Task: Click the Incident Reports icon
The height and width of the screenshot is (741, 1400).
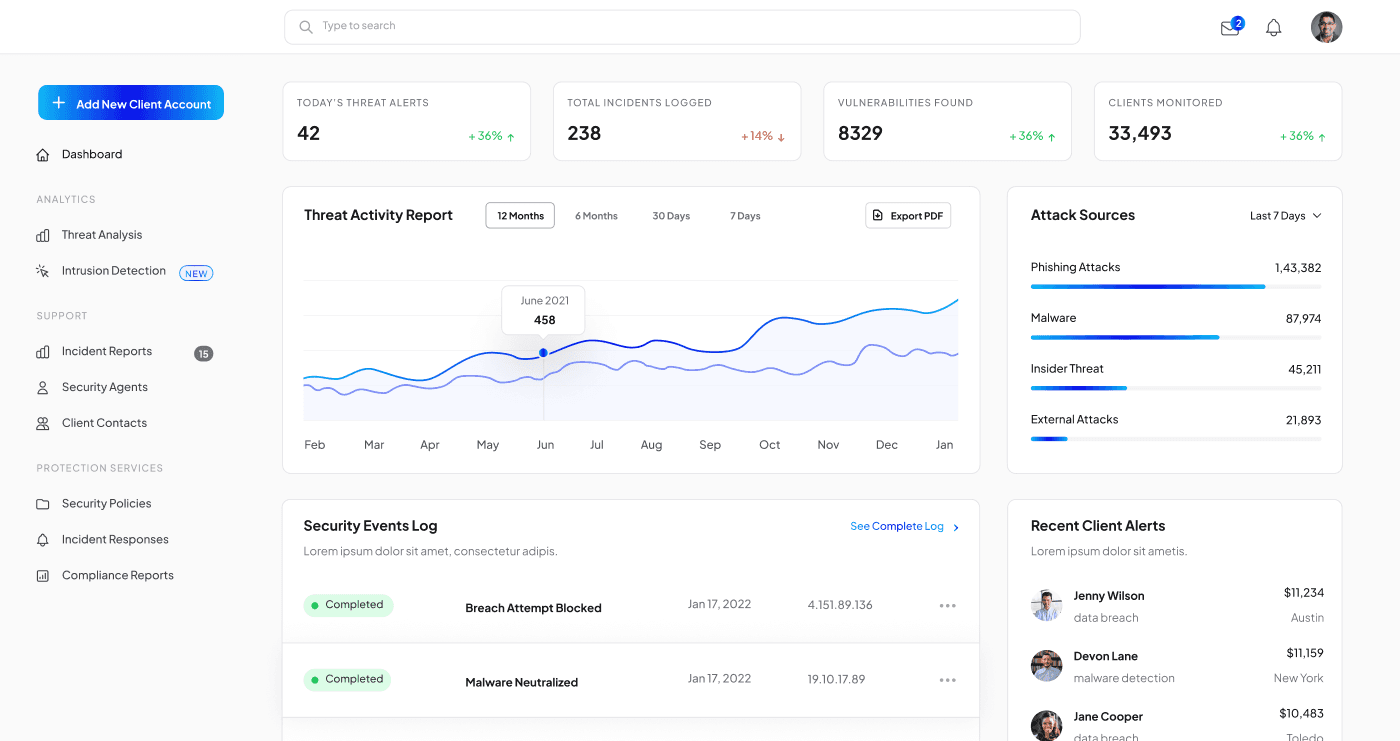Action: point(42,351)
